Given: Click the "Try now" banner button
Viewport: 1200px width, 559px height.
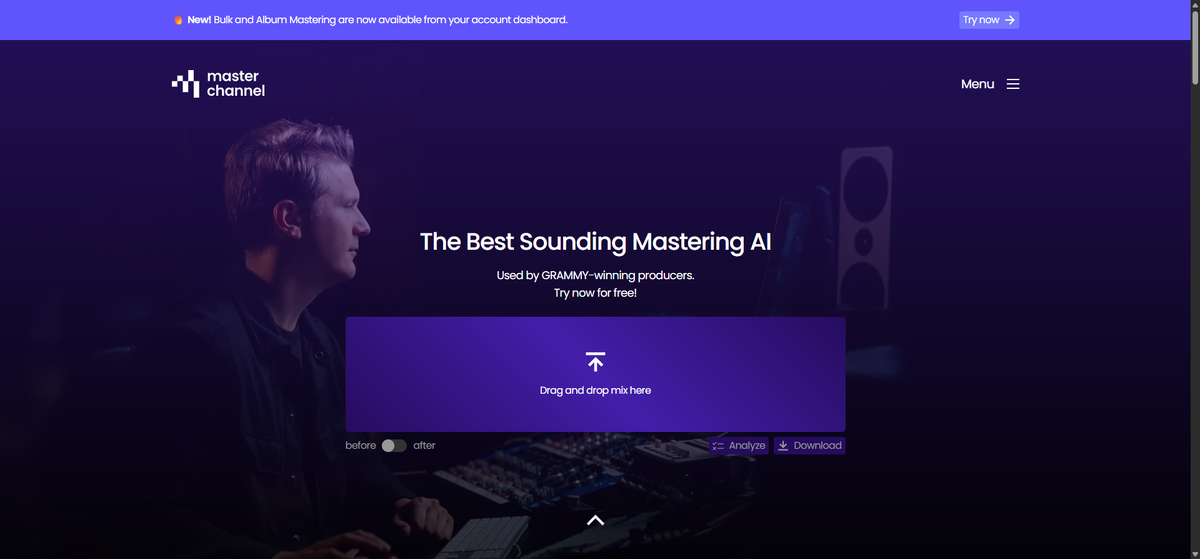Looking at the screenshot, I should [x=989, y=20].
